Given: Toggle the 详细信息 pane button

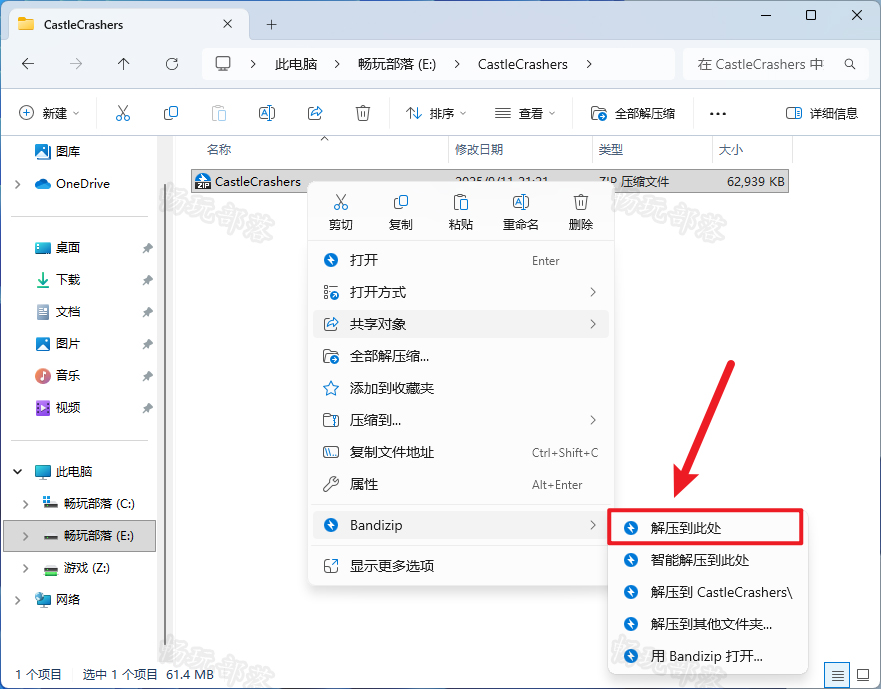Looking at the screenshot, I should 821,113.
